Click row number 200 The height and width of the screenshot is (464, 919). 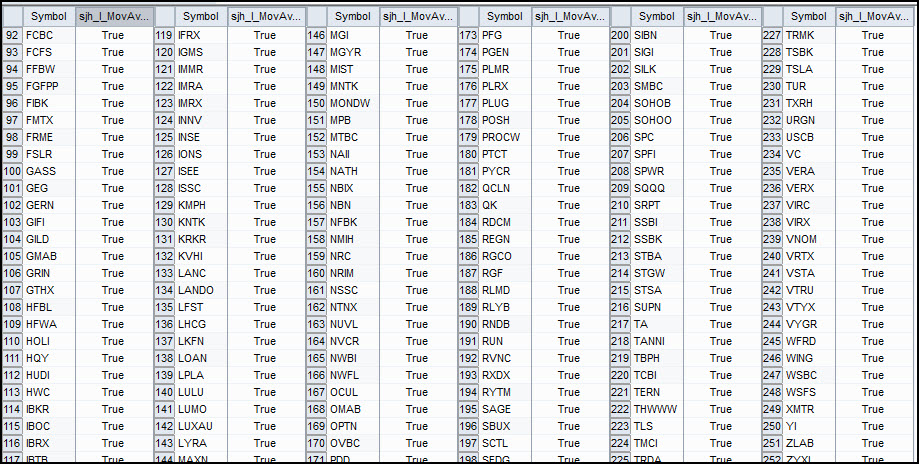pyautogui.click(x=620, y=35)
